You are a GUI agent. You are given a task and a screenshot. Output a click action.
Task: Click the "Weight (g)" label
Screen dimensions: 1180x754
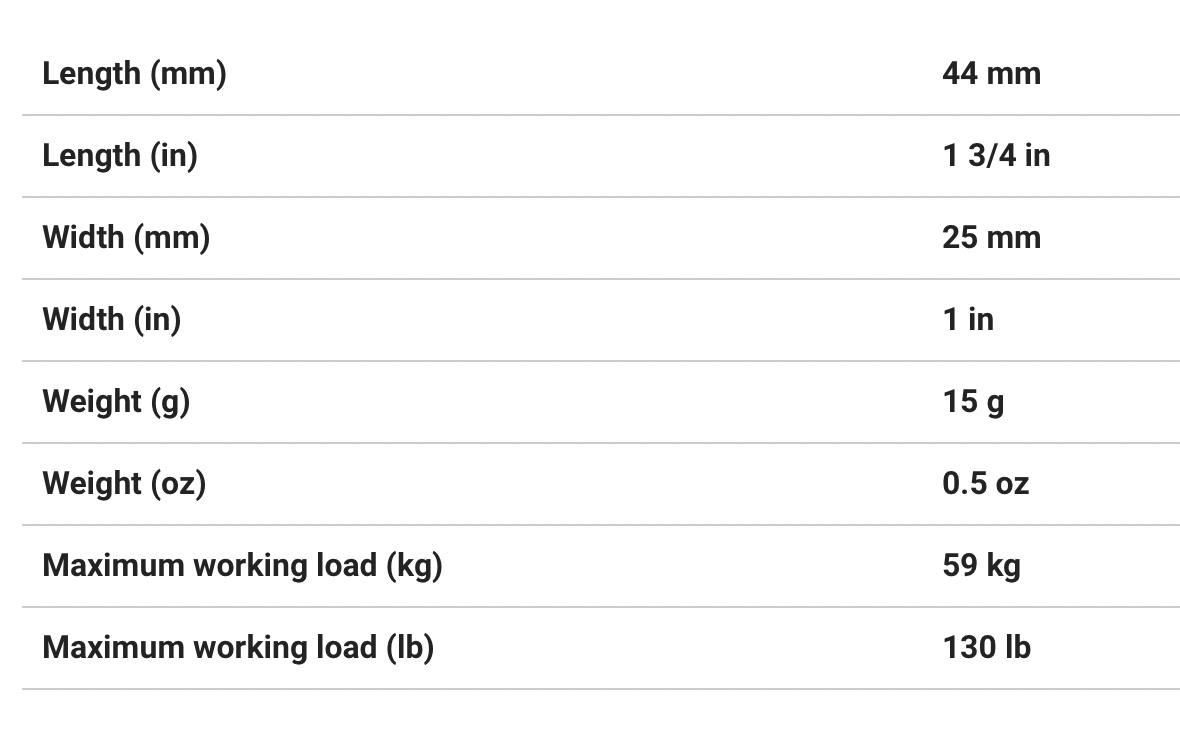click(x=116, y=401)
